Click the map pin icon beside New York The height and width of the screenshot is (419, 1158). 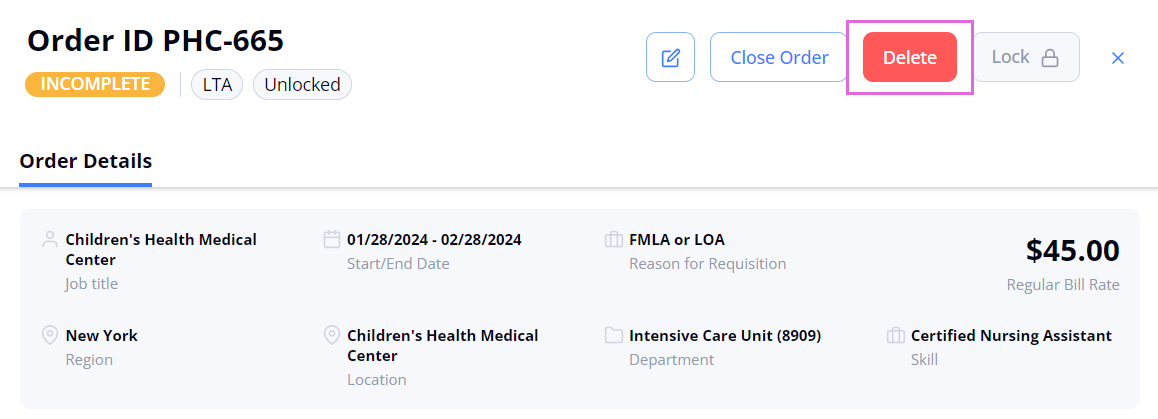pyautogui.click(x=49, y=335)
